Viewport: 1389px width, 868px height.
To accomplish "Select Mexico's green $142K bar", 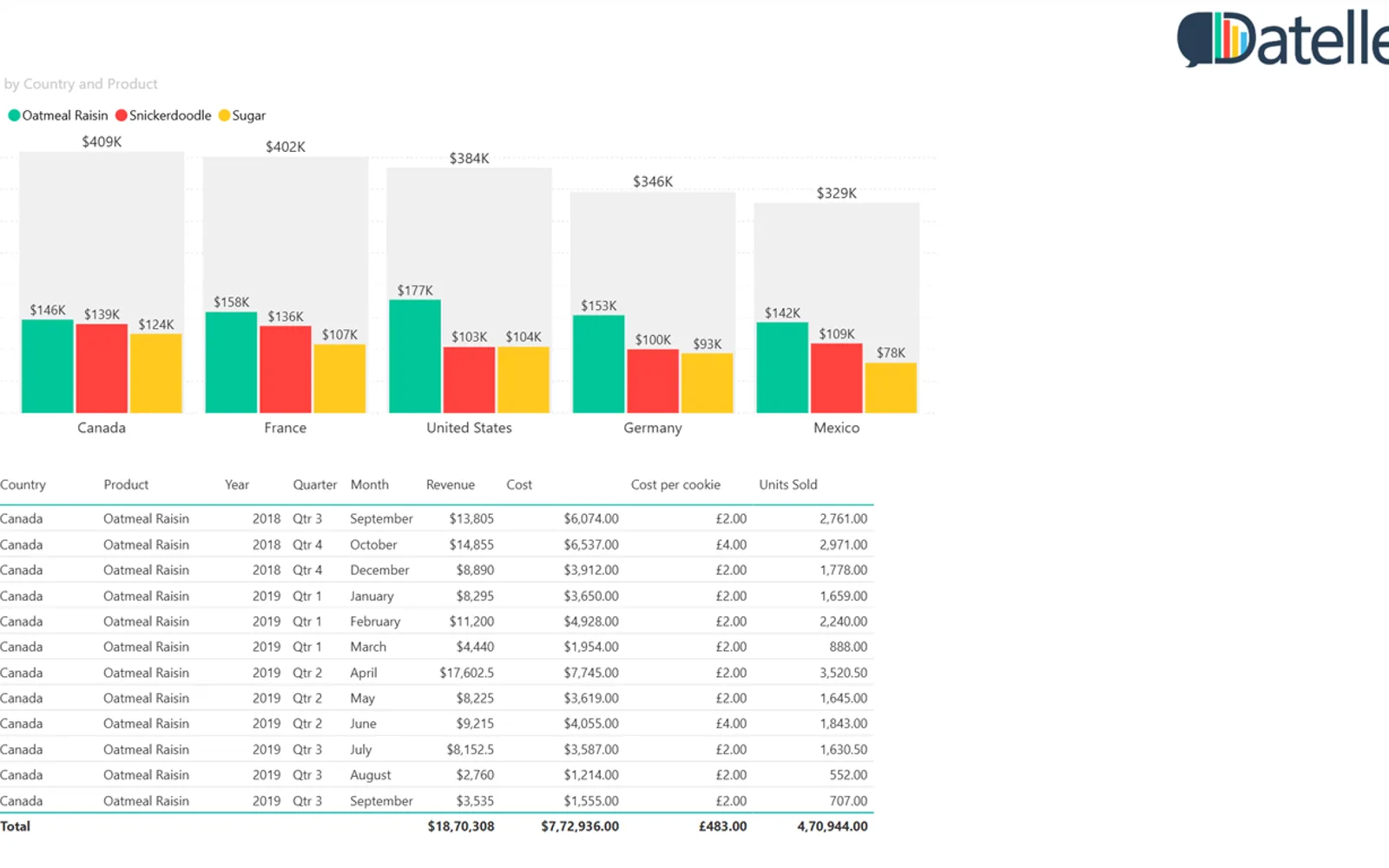I will pyautogui.click(x=782, y=367).
